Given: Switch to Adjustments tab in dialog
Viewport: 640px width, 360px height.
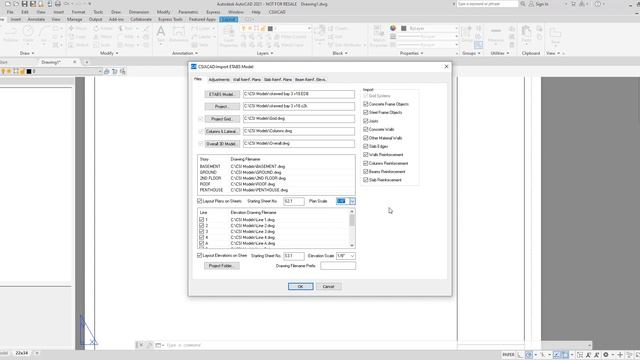Looking at the screenshot, I should coord(219,80).
